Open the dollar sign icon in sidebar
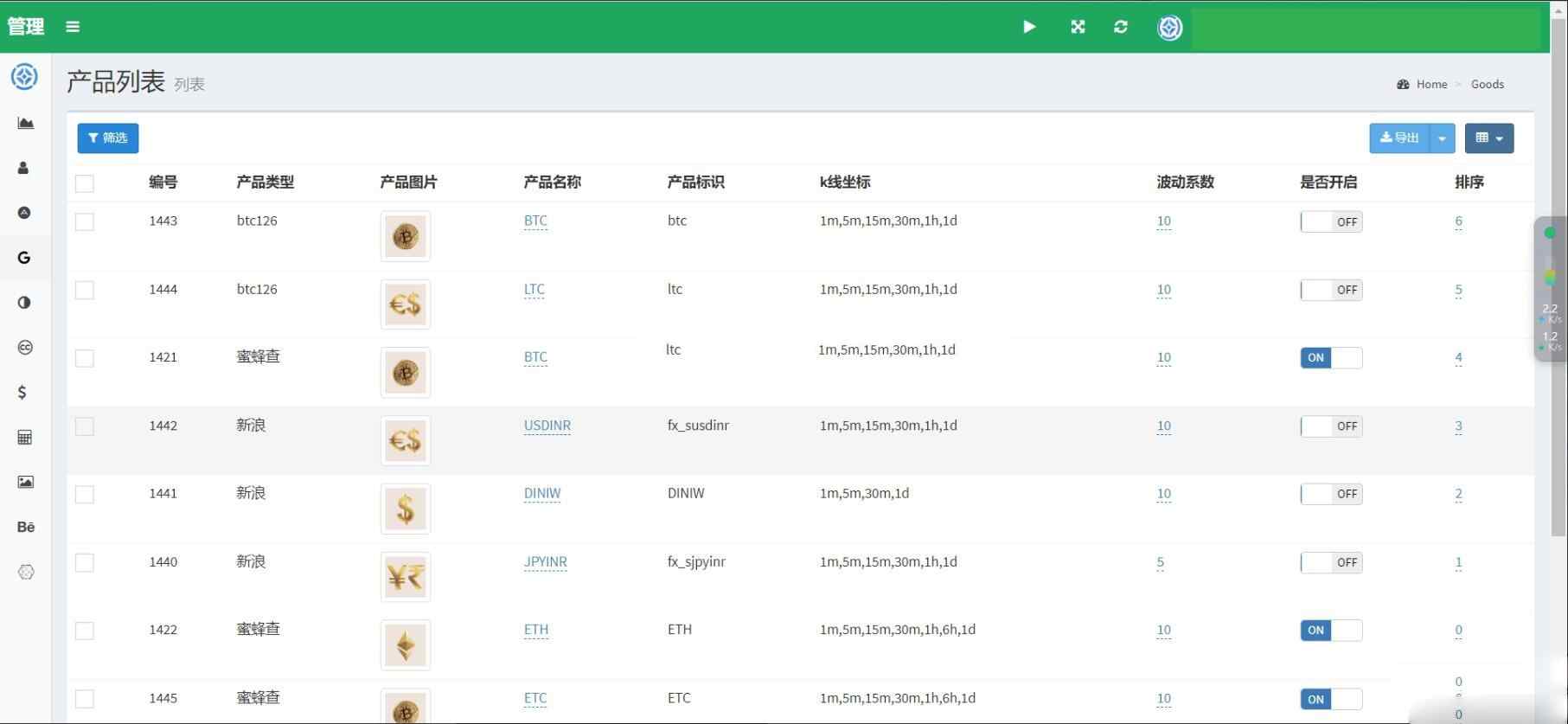The width and height of the screenshot is (1568, 724). tap(22, 392)
